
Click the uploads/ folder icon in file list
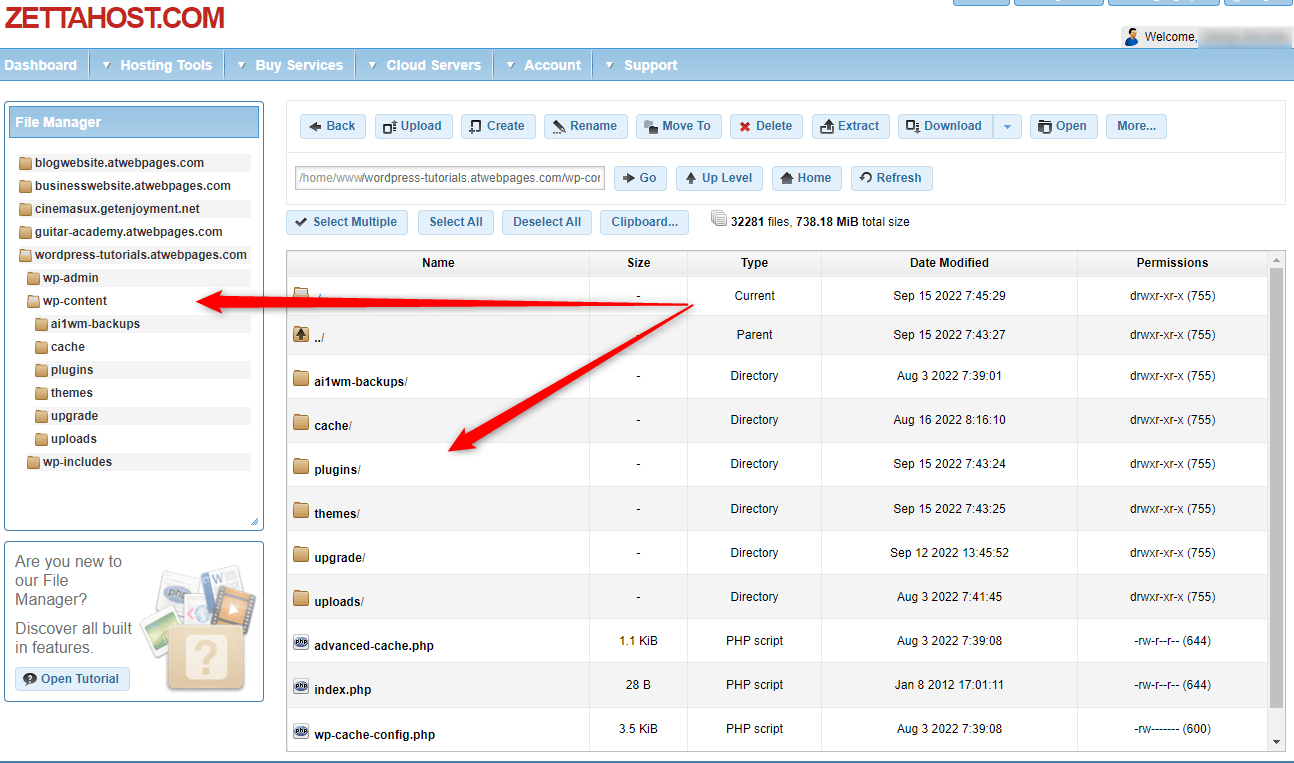tap(301, 598)
